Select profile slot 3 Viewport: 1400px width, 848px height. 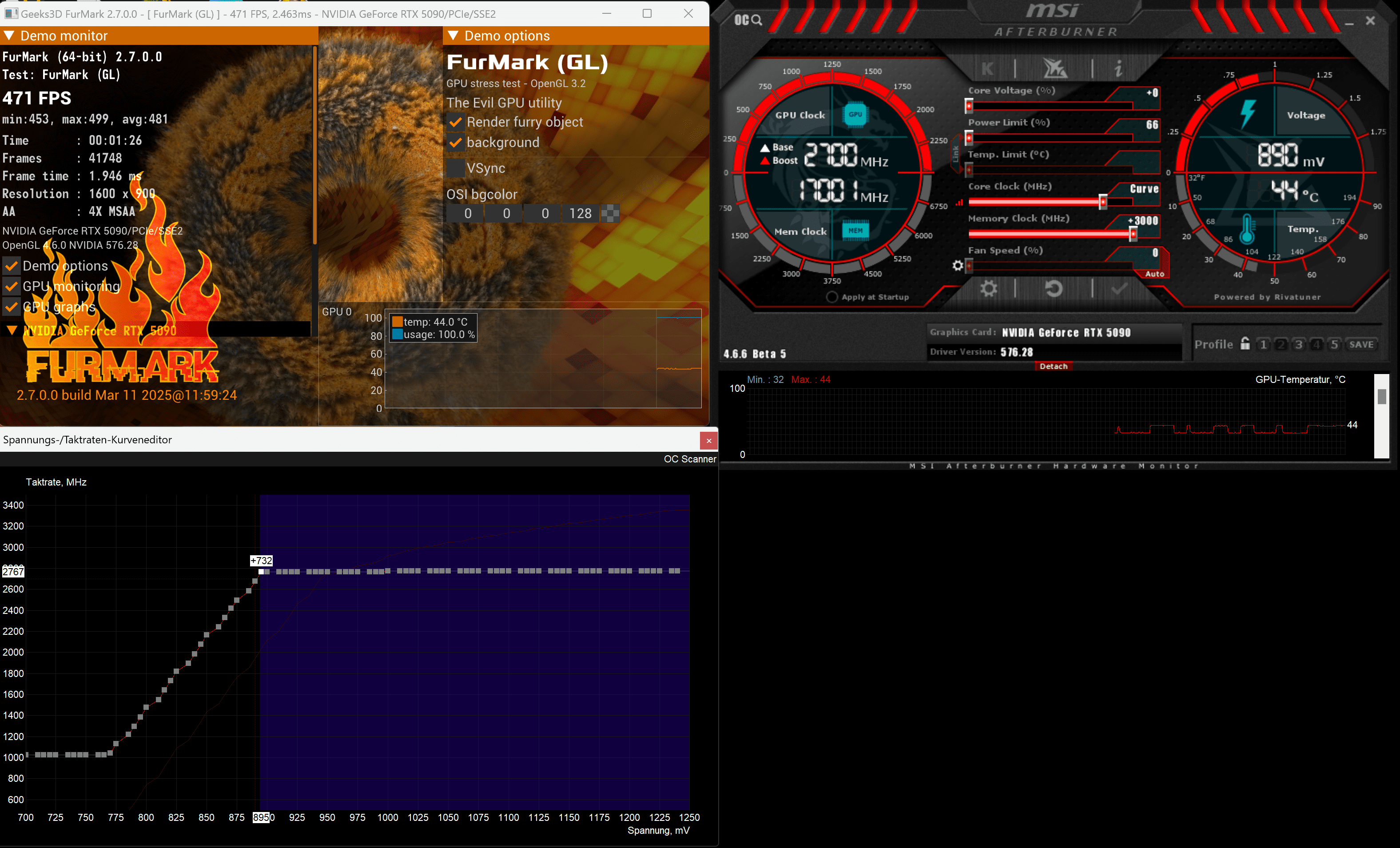1298,344
